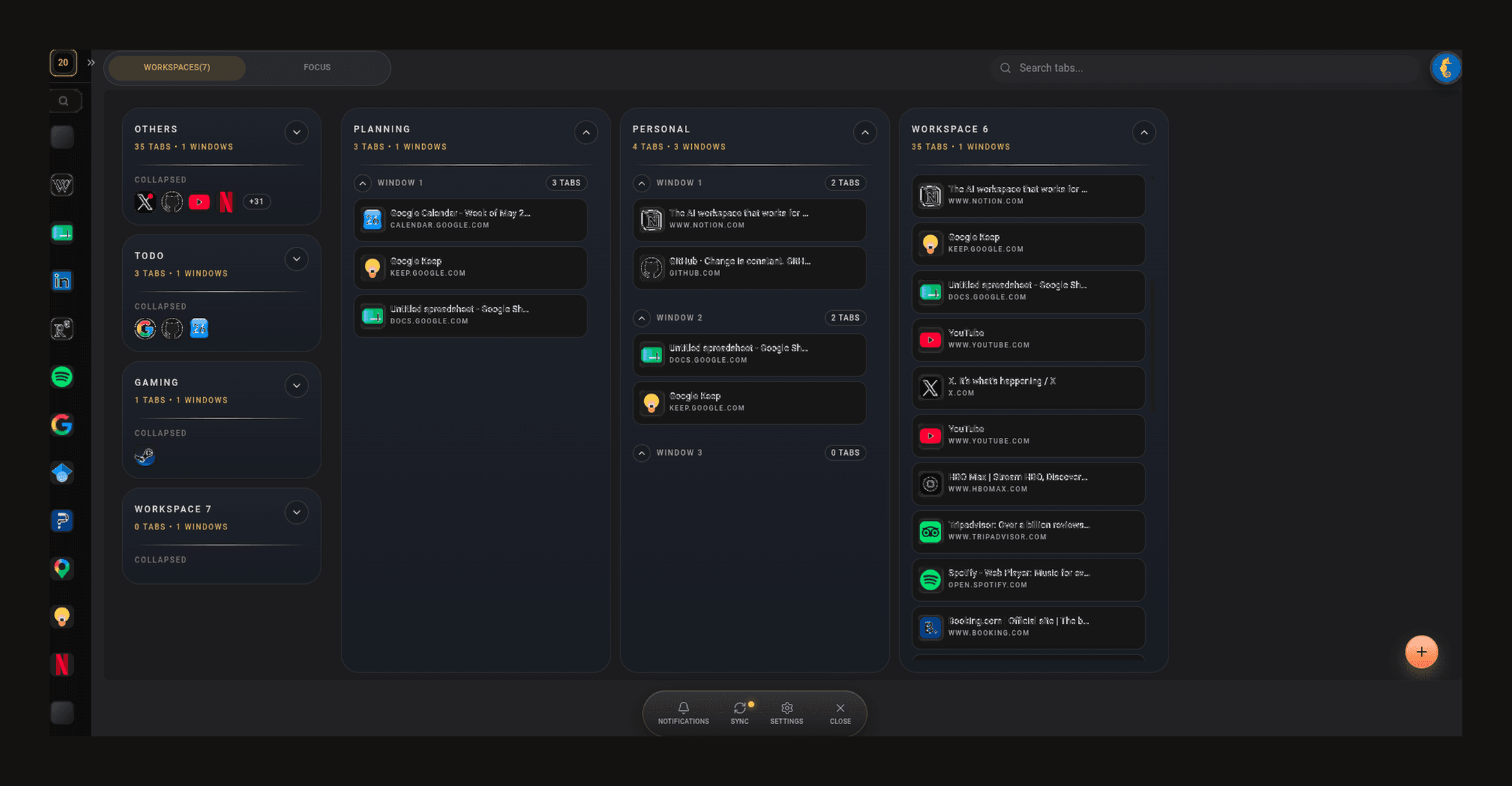
Task: Click into the Search tabs field
Action: [x=1206, y=68]
